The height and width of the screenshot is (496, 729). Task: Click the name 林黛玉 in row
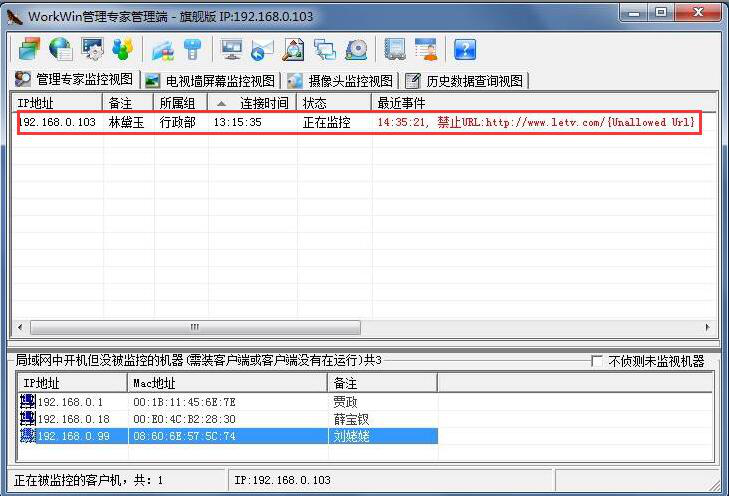[x=126, y=122]
